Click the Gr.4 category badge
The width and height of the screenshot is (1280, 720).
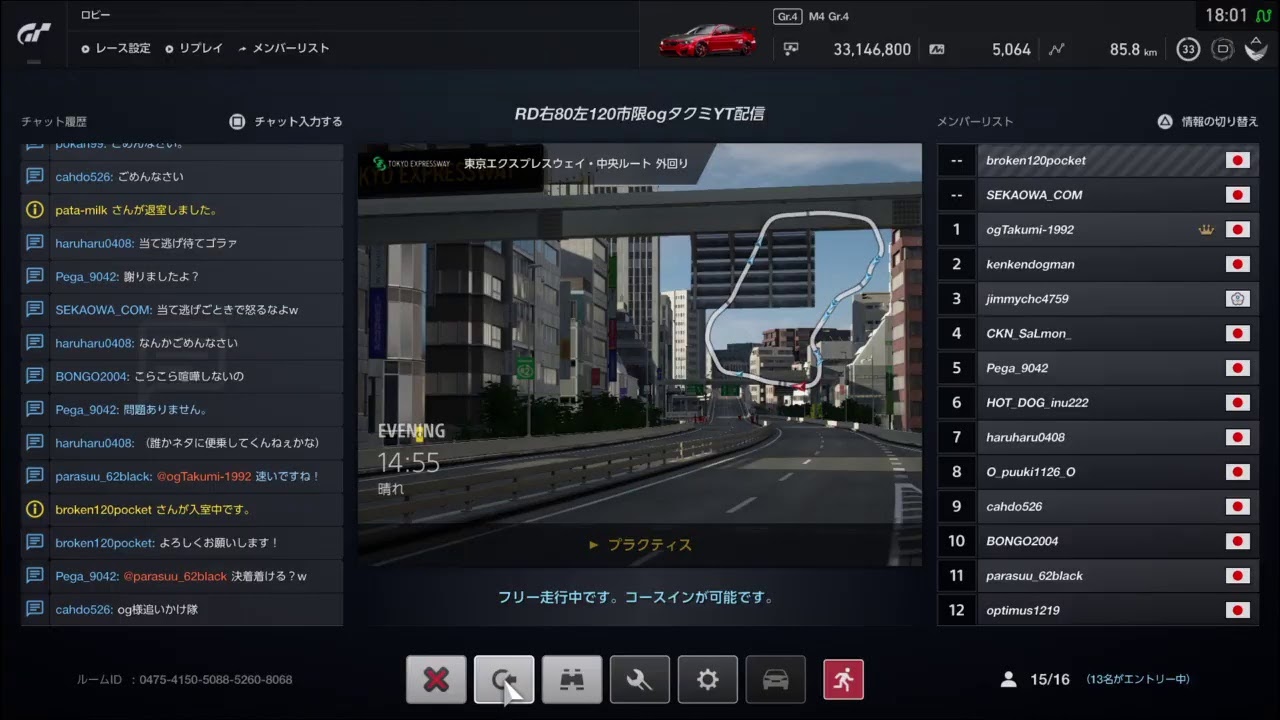(x=787, y=16)
